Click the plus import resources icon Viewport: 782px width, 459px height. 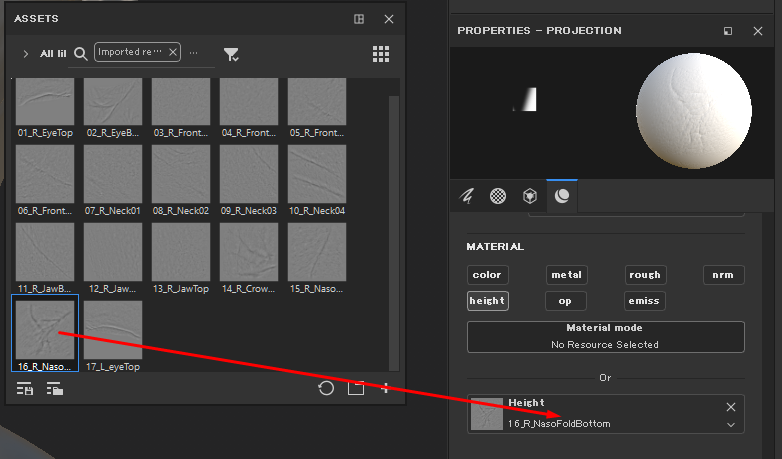[385, 388]
